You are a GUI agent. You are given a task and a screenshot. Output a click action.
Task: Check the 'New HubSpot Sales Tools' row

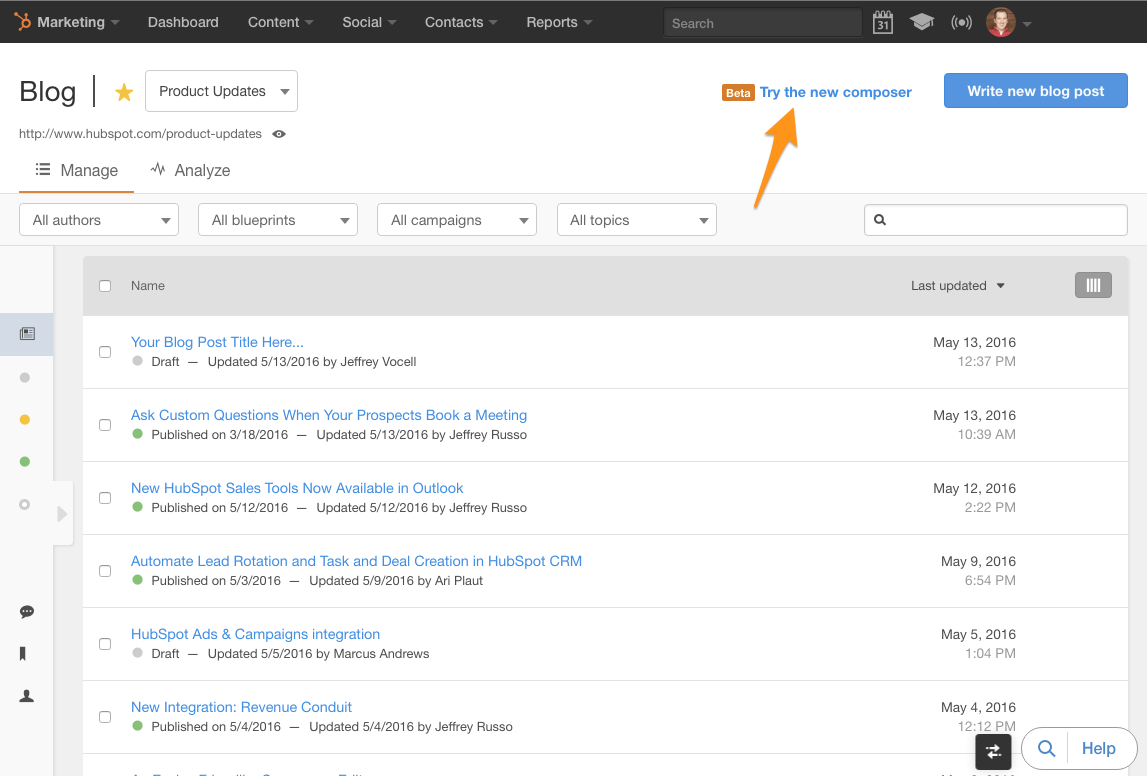click(105, 498)
